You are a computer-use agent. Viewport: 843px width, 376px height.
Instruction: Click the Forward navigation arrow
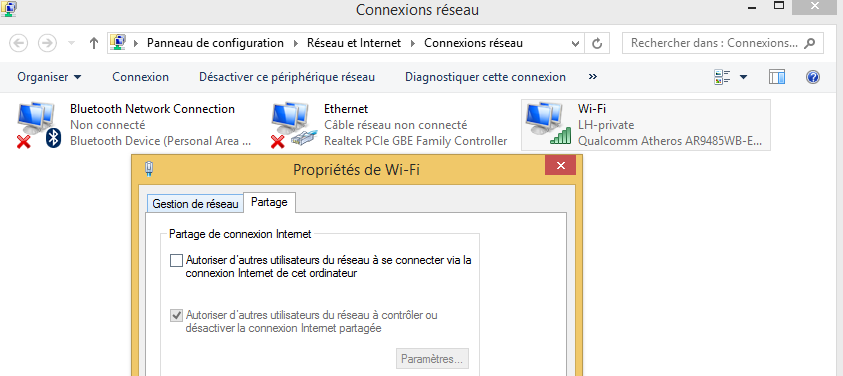click(x=47, y=43)
